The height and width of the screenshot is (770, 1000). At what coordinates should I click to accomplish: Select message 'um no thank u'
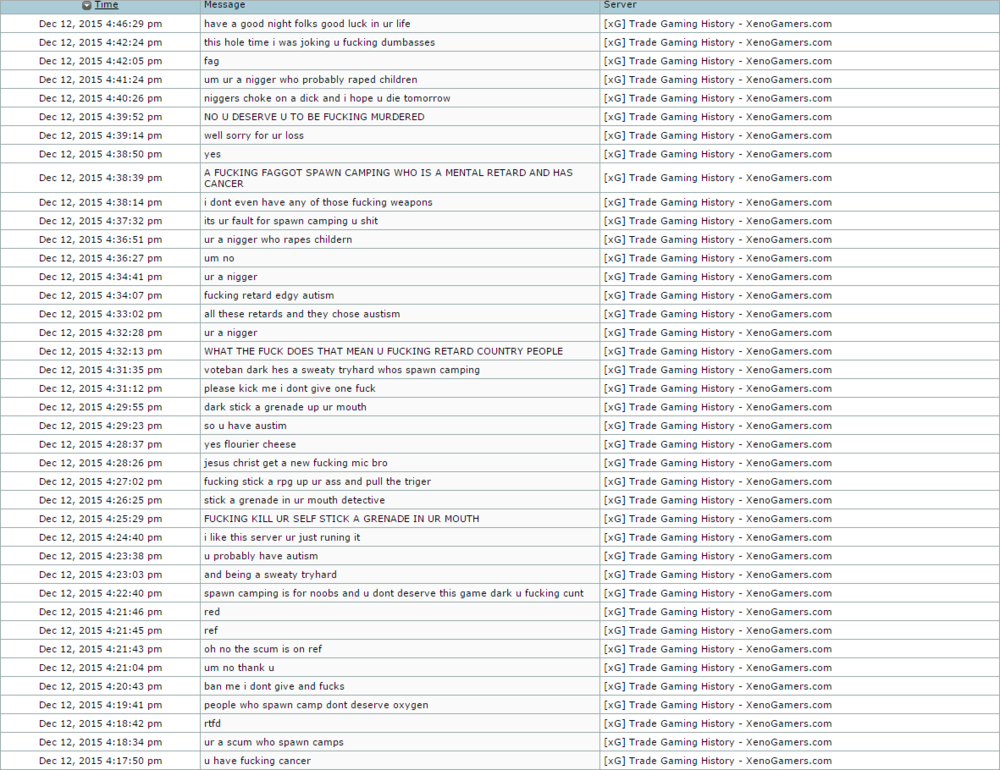(239, 668)
